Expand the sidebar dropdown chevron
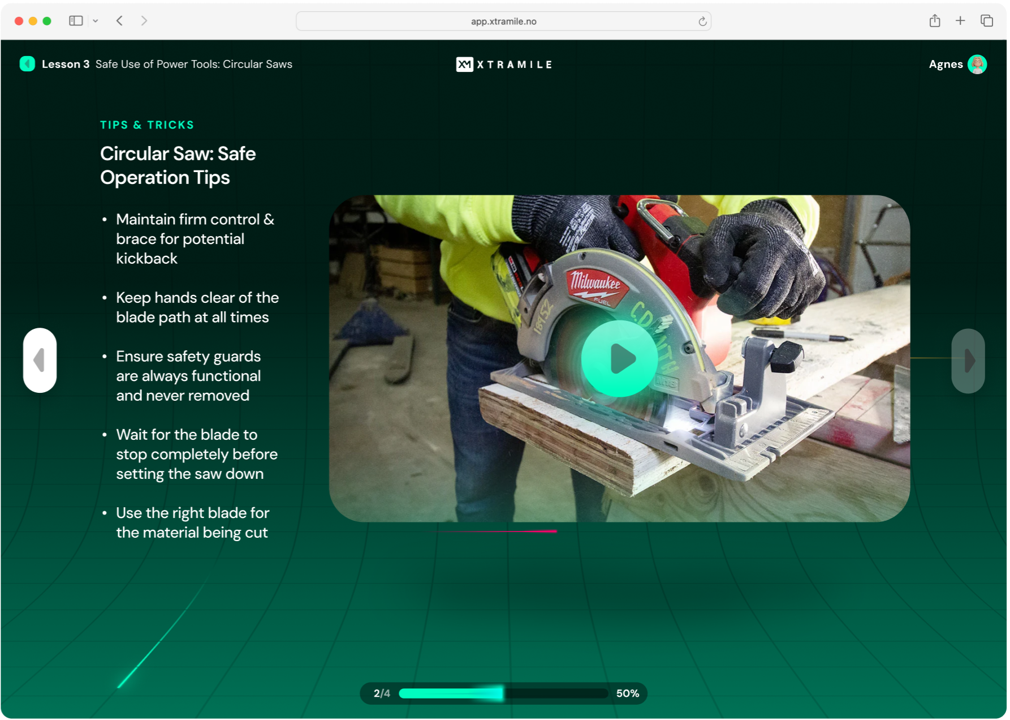The height and width of the screenshot is (720, 1010). click(x=95, y=21)
